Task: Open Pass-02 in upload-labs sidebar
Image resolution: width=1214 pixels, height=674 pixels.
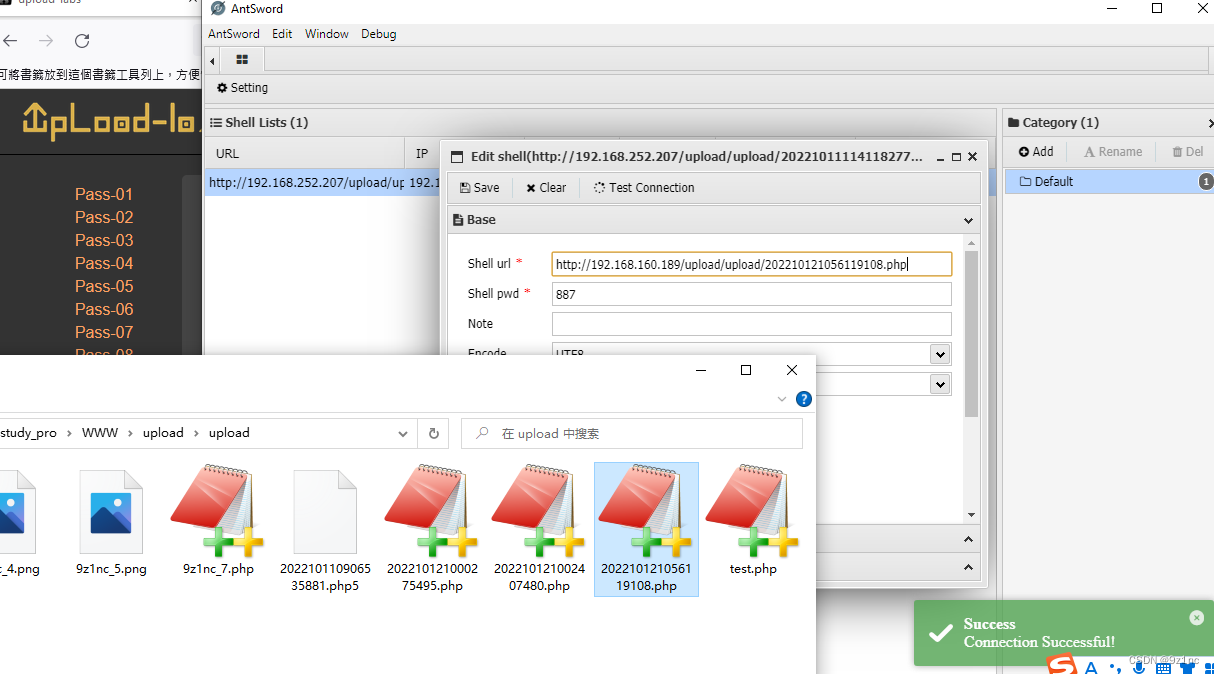Action: pyautogui.click(x=104, y=217)
